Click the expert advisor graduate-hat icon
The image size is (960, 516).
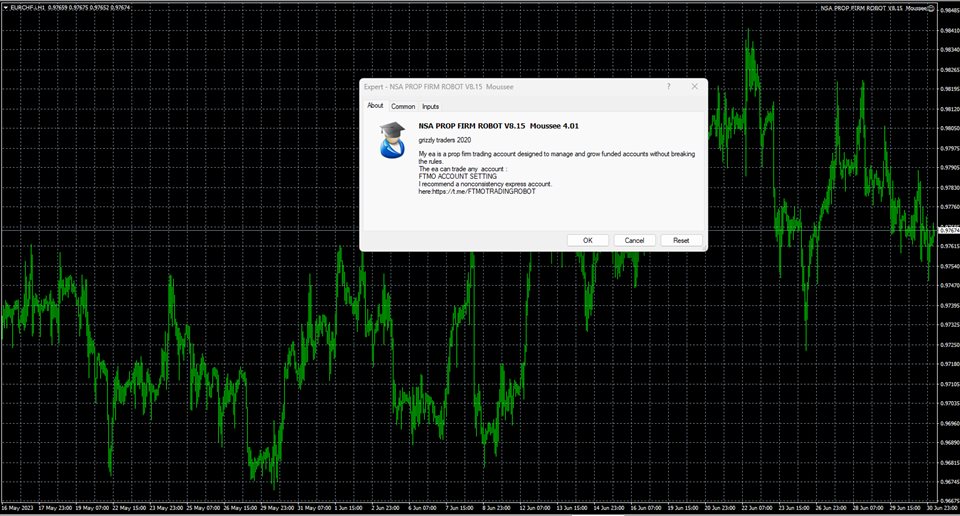[x=392, y=140]
